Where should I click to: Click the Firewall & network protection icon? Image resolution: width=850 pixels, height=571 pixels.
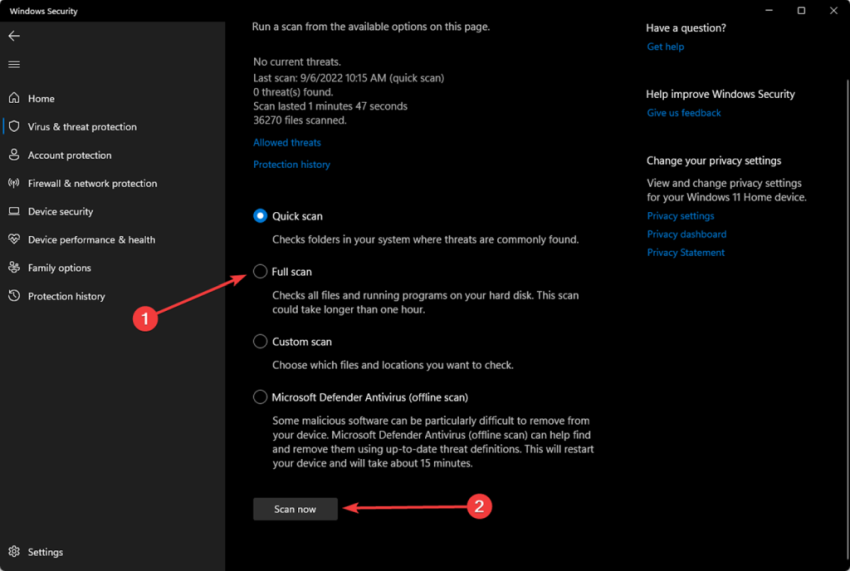tap(14, 183)
